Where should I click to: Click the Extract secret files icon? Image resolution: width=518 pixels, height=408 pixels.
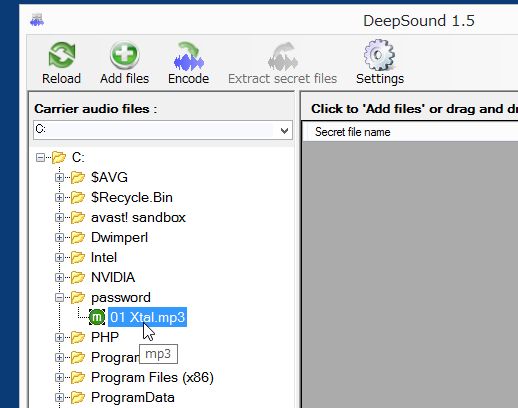pyautogui.click(x=283, y=56)
